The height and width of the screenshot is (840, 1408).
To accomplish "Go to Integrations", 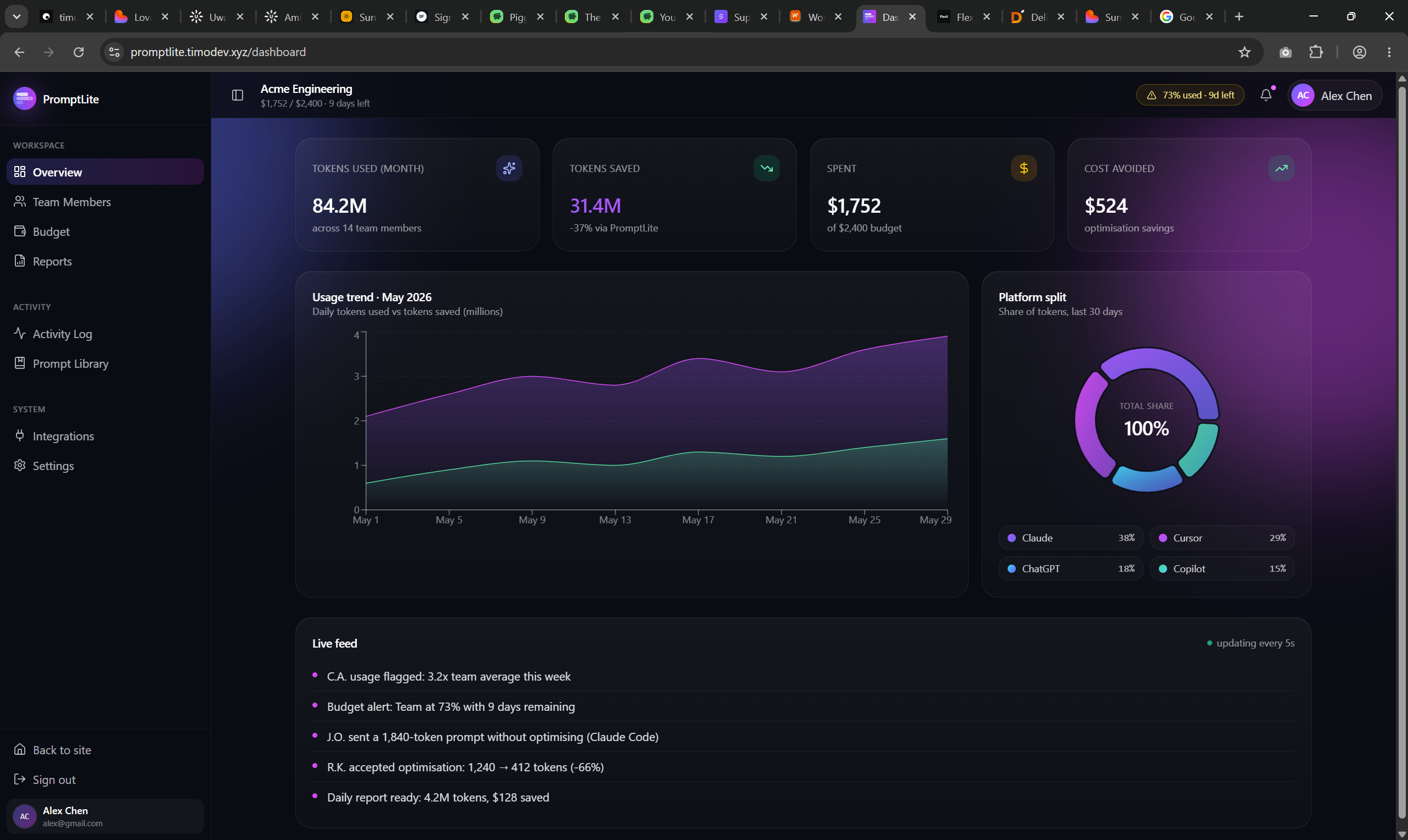I will (x=105, y=435).
